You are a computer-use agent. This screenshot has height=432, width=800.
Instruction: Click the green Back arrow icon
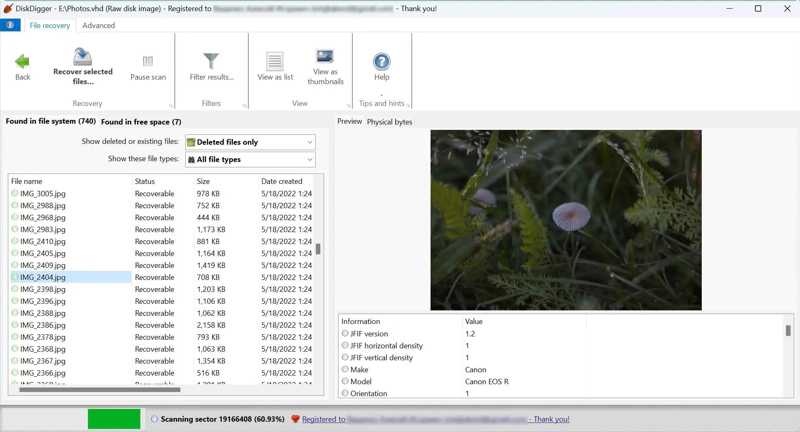pos(22,62)
